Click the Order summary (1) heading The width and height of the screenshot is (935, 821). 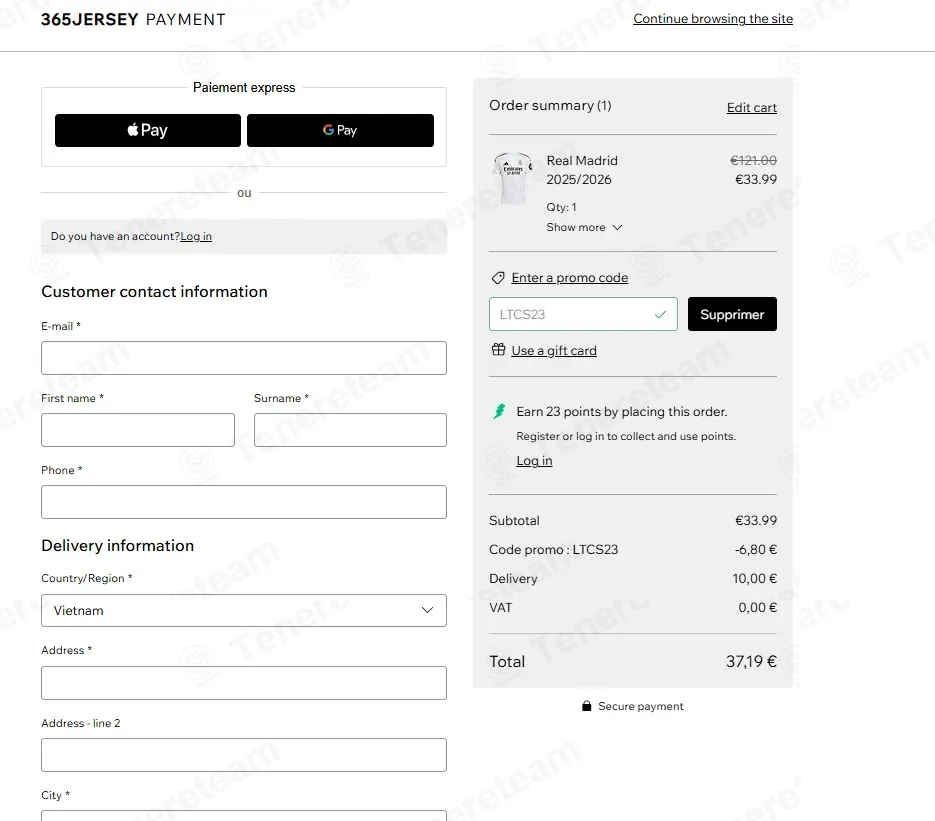tap(550, 106)
